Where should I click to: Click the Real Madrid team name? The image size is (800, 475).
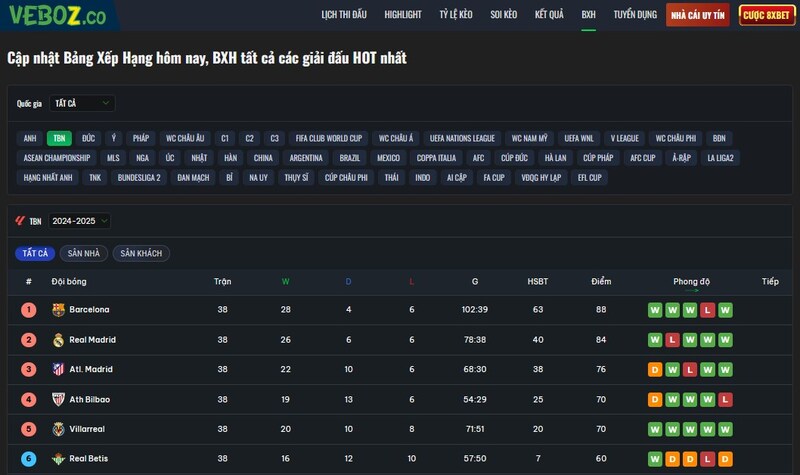click(x=92, y=340)
